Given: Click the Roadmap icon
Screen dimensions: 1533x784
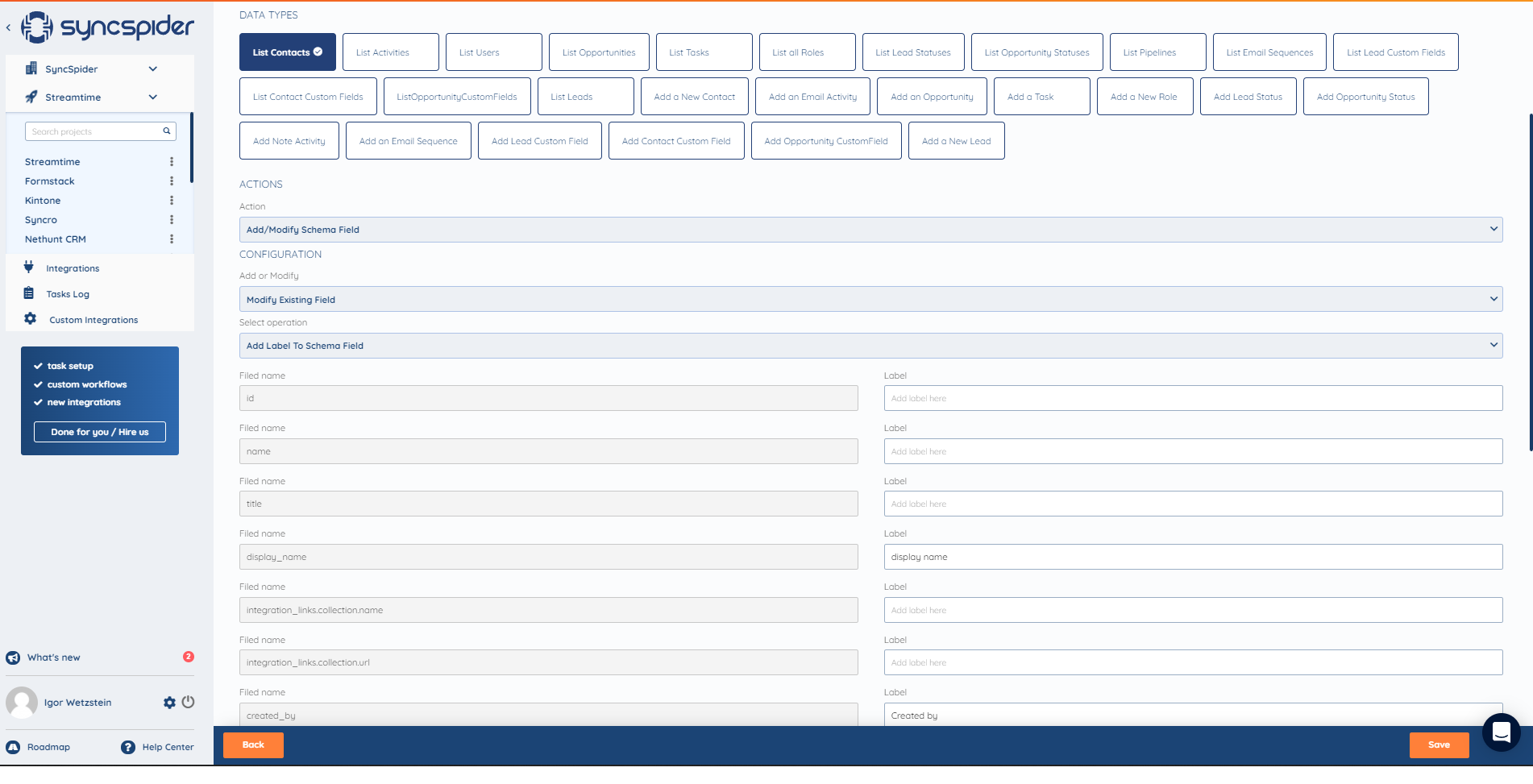Looking at the screenshot, I should coord(13,747).
